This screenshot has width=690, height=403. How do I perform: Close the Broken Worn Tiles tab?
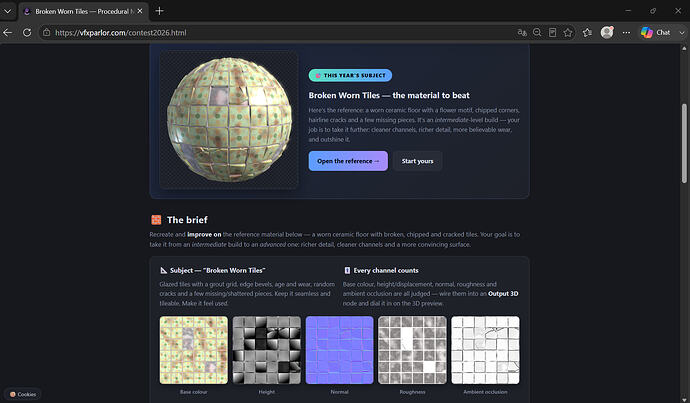tap(139, 11)
